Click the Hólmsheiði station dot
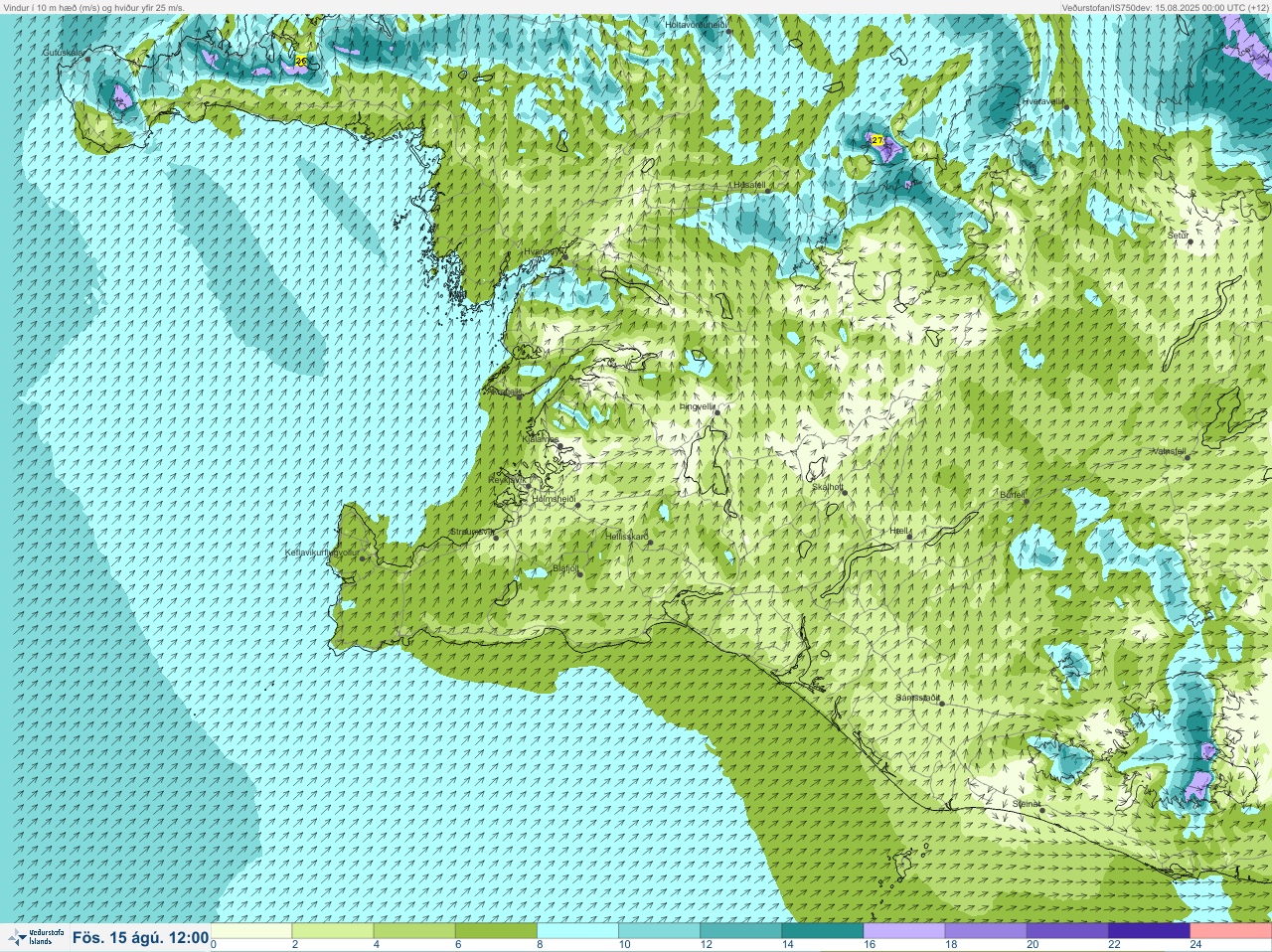This screenshot has height=952, width=1272. 576,505
